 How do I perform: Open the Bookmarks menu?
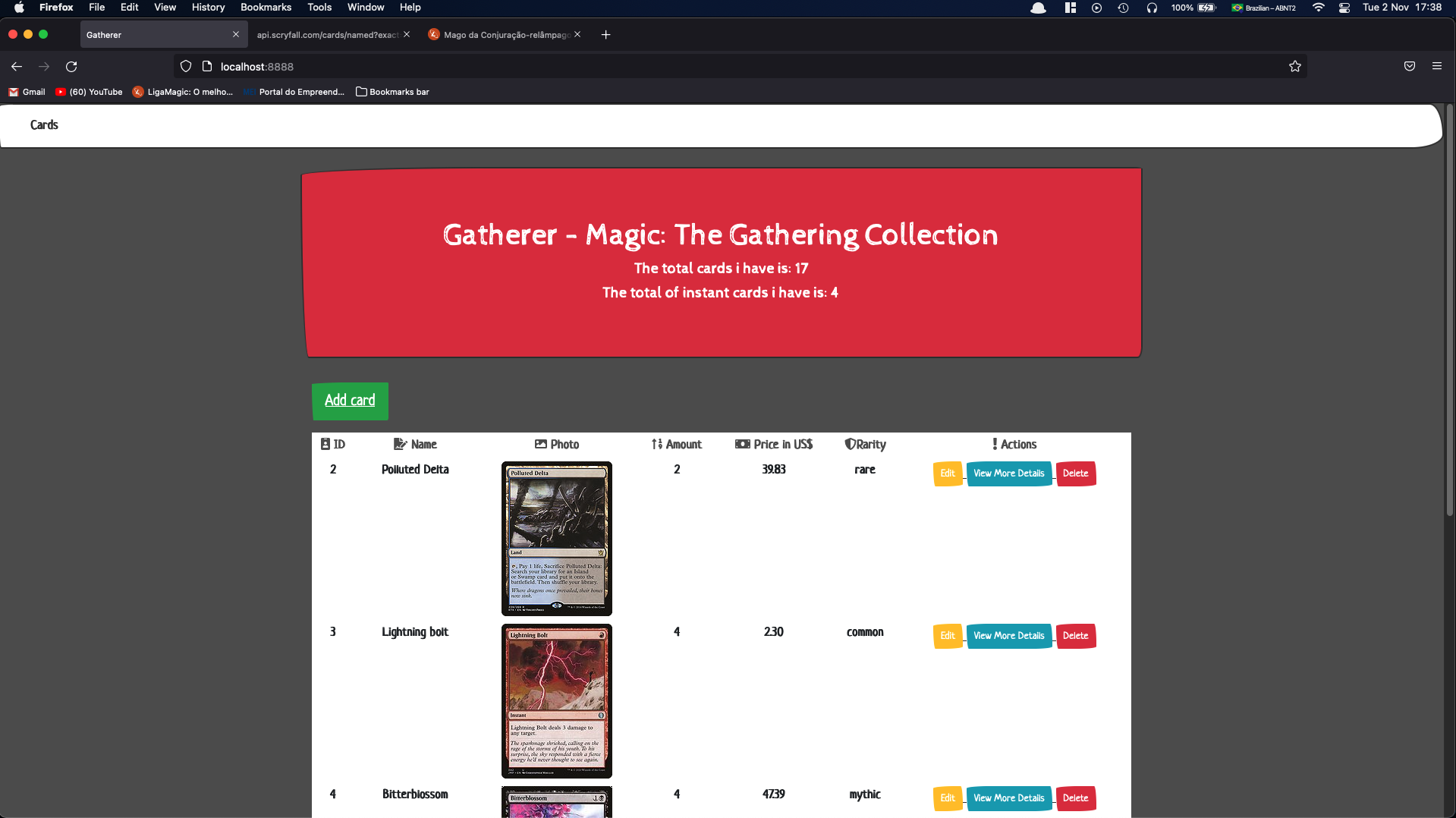pyautogui.click(x=266, y=8)
